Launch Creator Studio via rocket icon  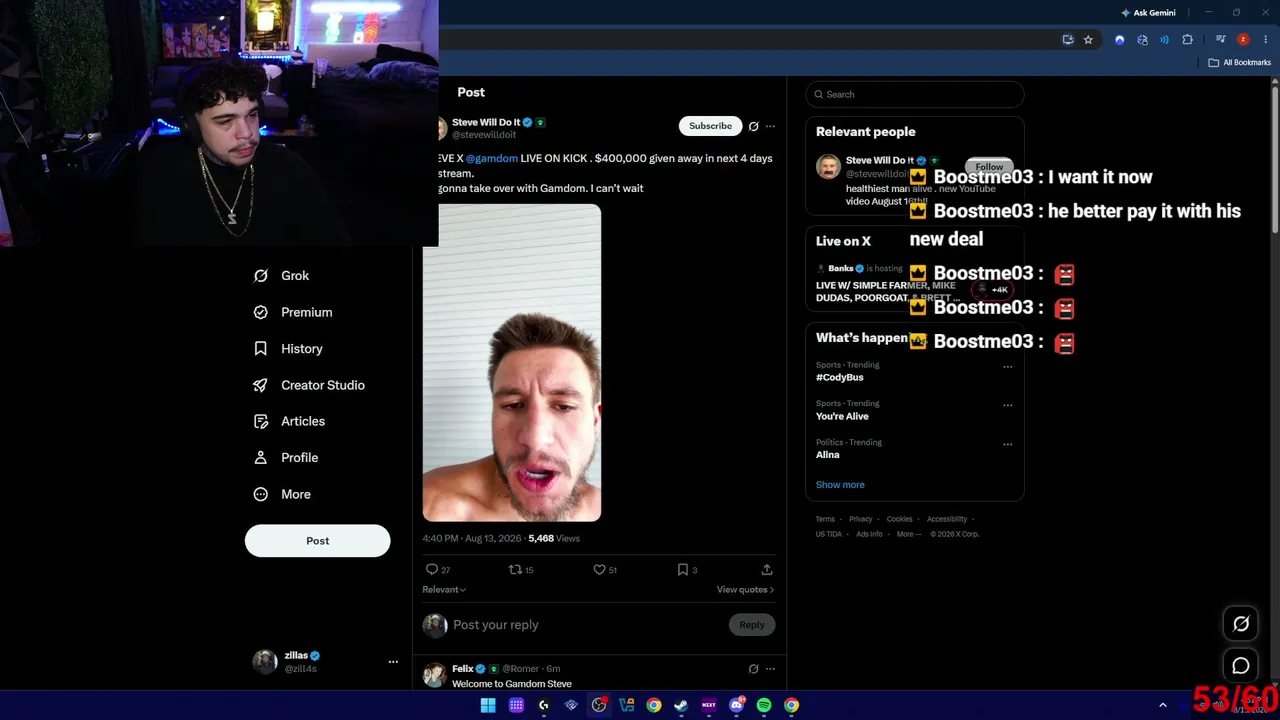[260, 385]
